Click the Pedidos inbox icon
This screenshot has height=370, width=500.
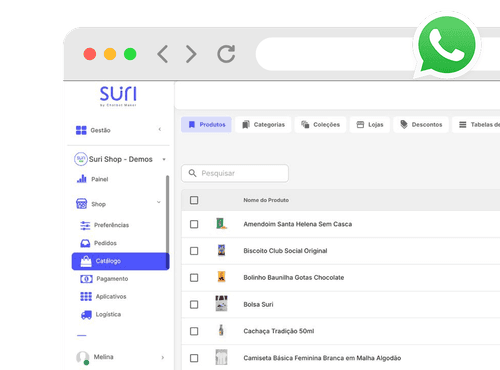tap(85, 243)
